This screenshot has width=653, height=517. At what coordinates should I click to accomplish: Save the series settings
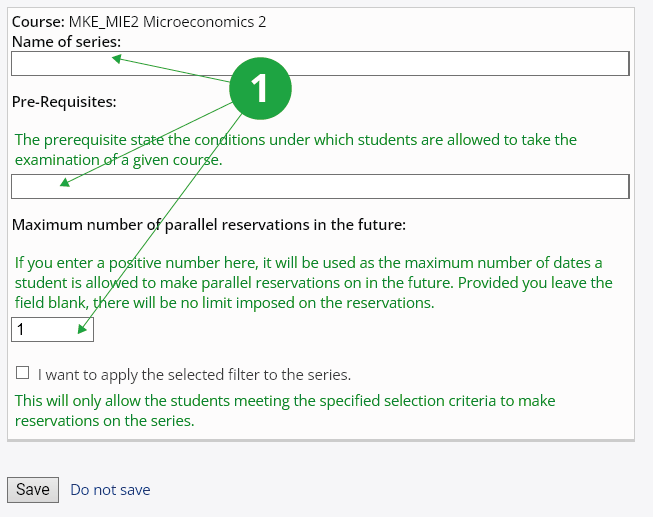tap(33, 490)
